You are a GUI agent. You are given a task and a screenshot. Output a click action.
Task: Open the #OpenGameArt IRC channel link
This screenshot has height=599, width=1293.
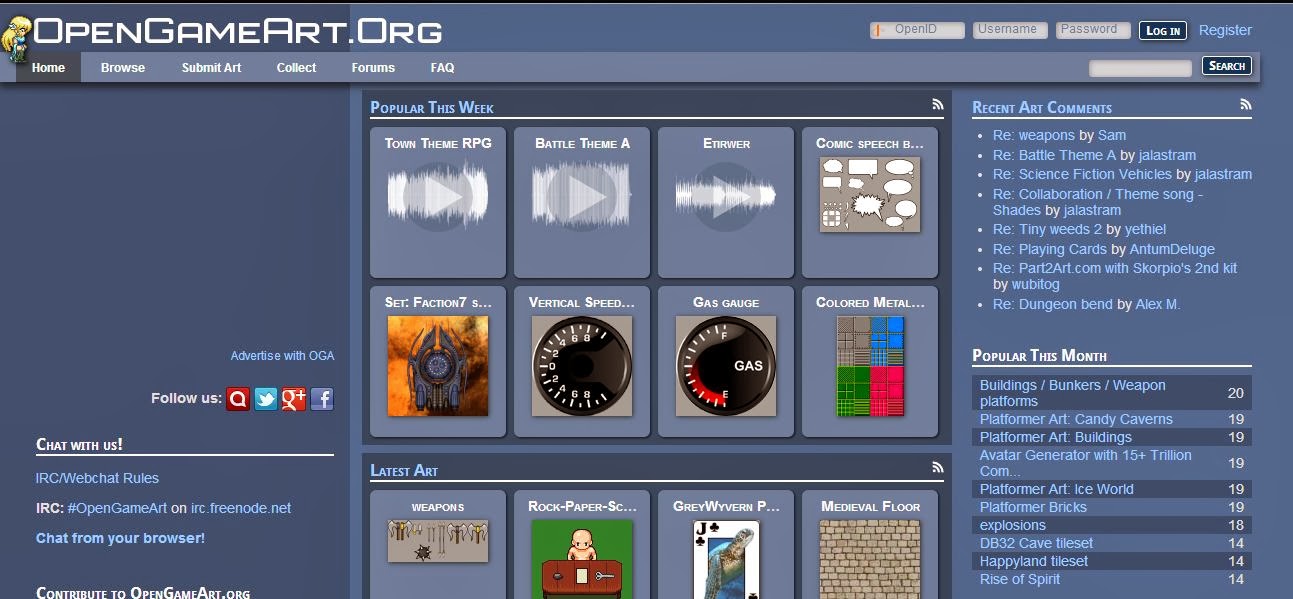[x=117, y=508]
